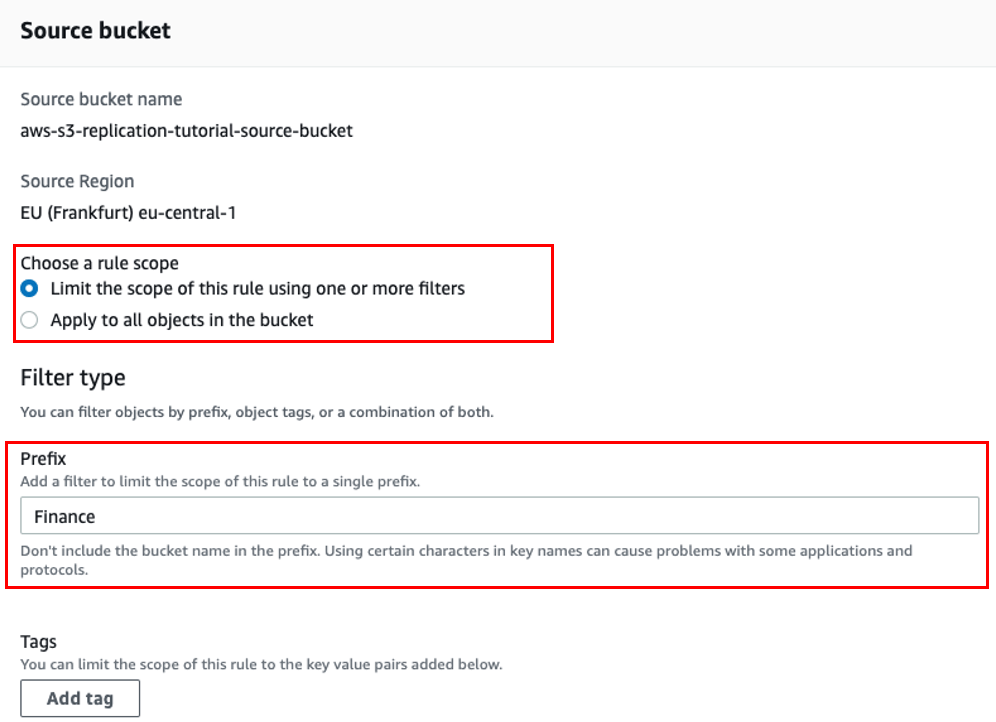Click the Source Region label
This screenshot has width=996, height=722.
77,181
